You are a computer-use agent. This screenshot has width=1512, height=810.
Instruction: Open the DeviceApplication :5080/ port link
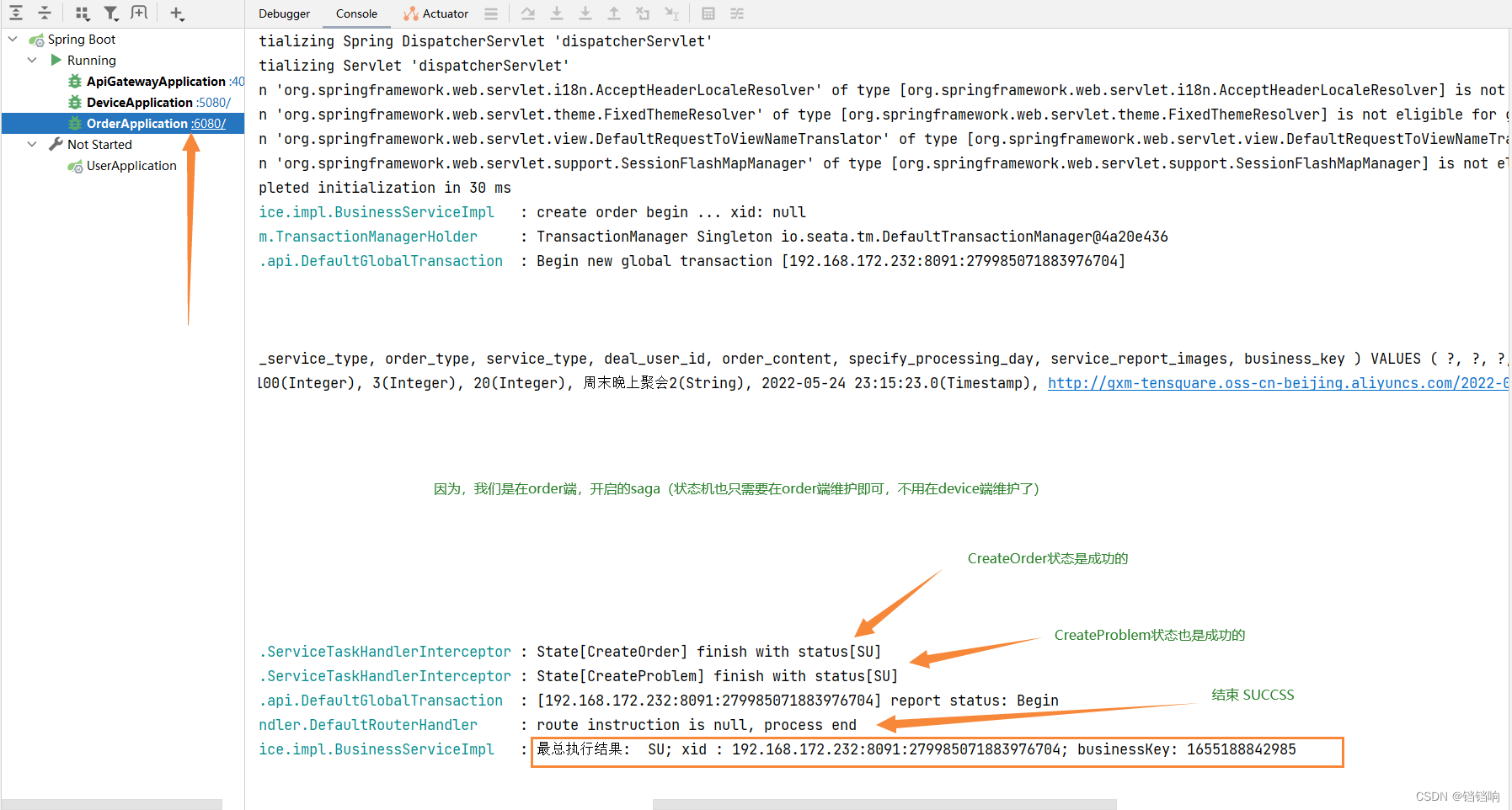pyautogui.click(x=213, y=103)
